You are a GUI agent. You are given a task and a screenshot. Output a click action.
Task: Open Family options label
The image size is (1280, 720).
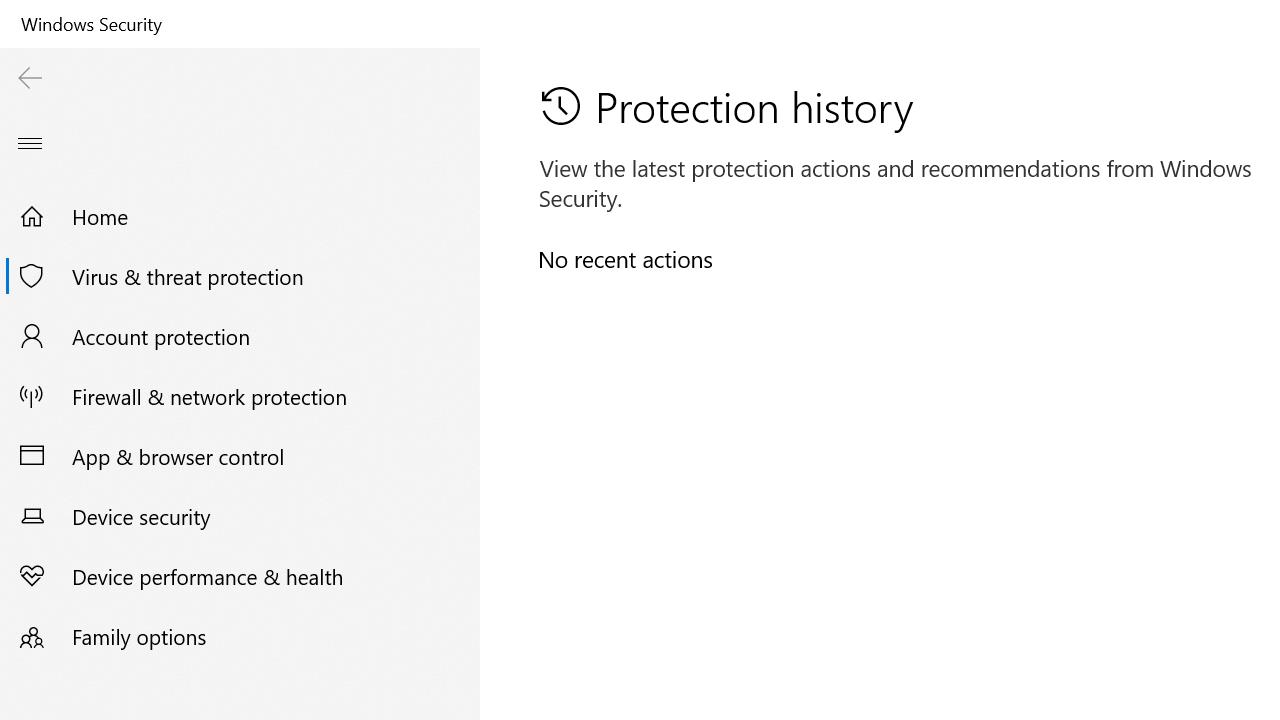click(x=139, y=637)
